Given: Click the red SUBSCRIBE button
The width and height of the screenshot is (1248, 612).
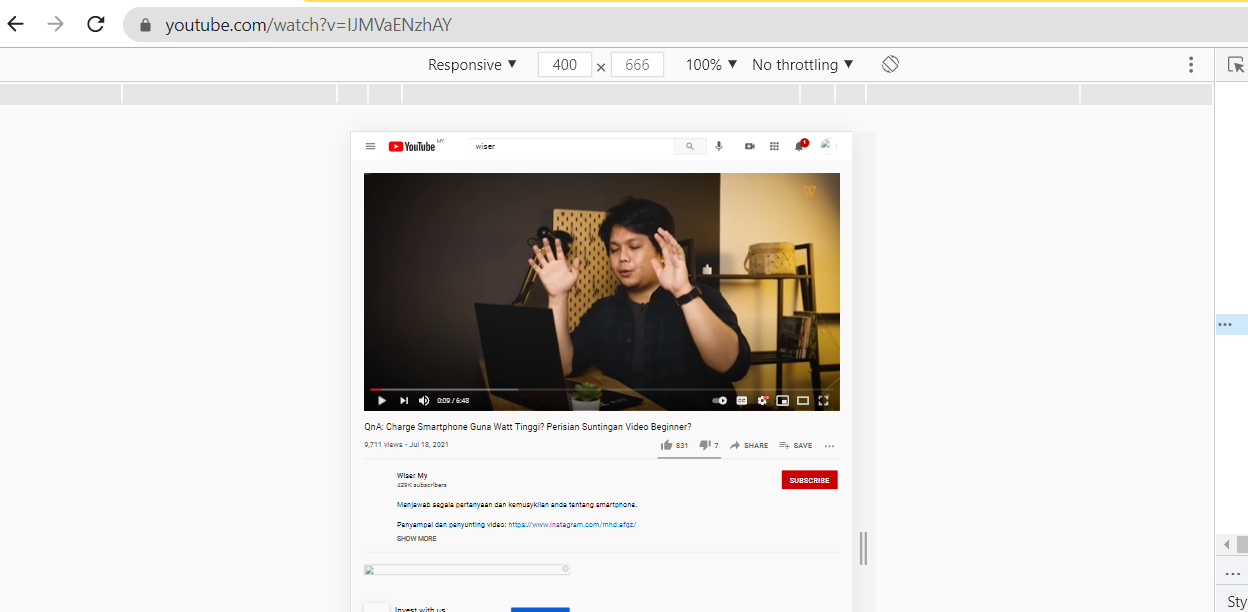Looking at the screenshot, I should pos(809,480).
